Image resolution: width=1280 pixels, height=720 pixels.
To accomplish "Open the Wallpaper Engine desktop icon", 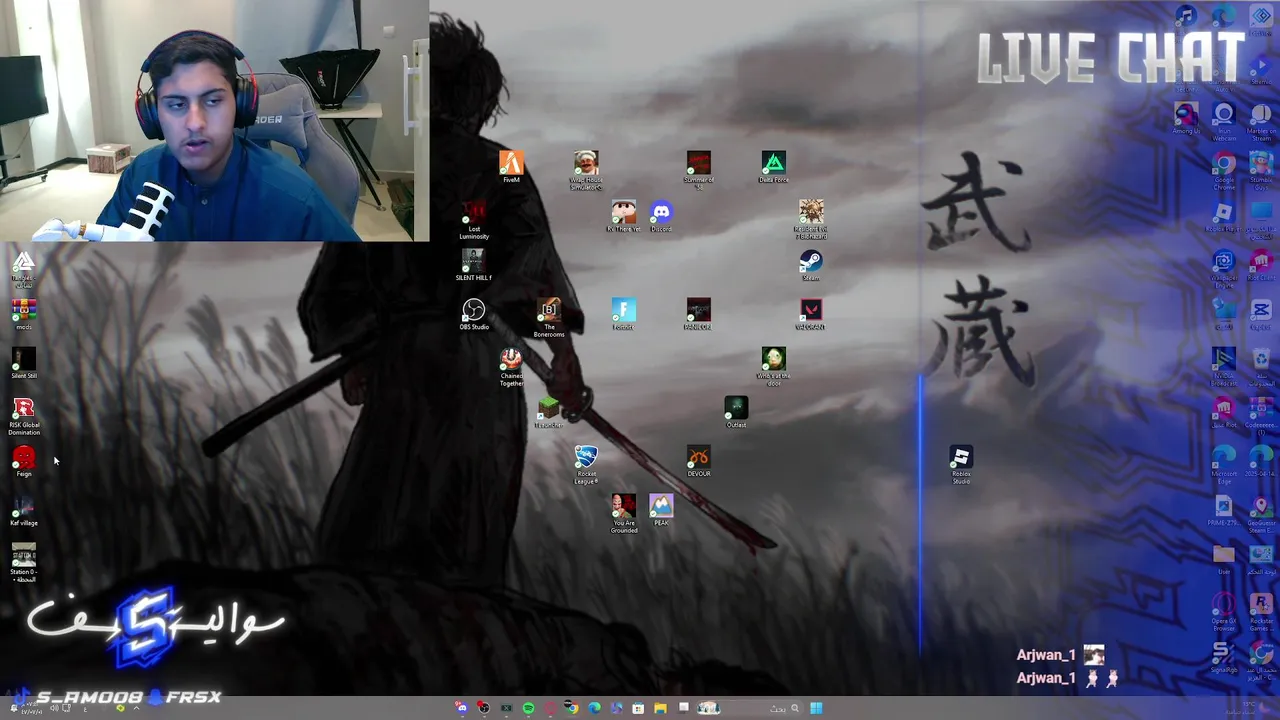I will point(1224,267).
